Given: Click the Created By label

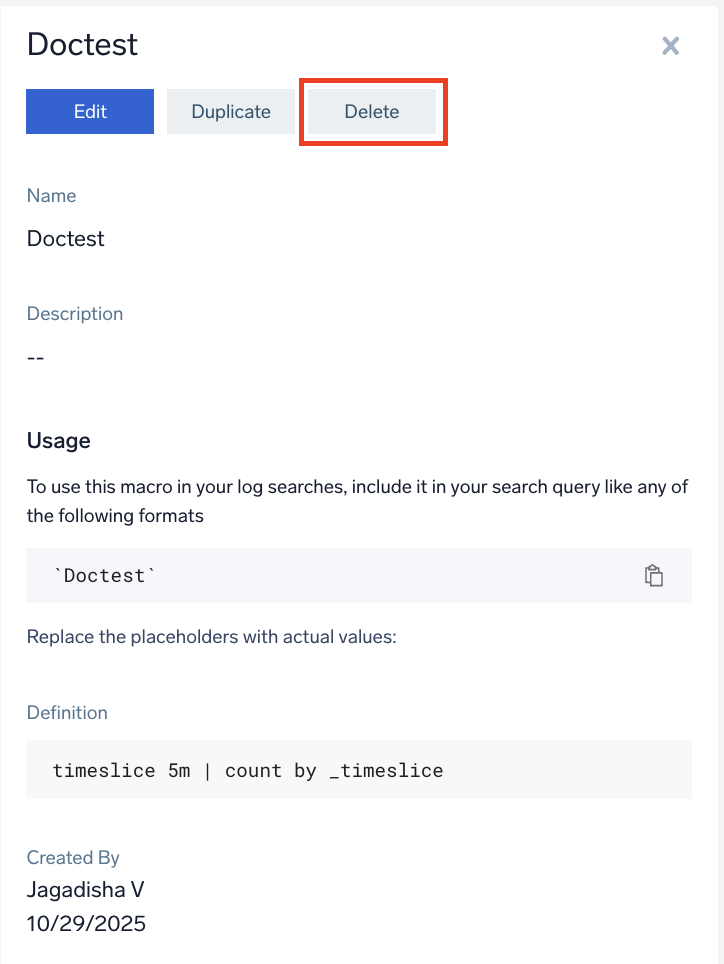Looking at the screenshot, I should (73, 858).
